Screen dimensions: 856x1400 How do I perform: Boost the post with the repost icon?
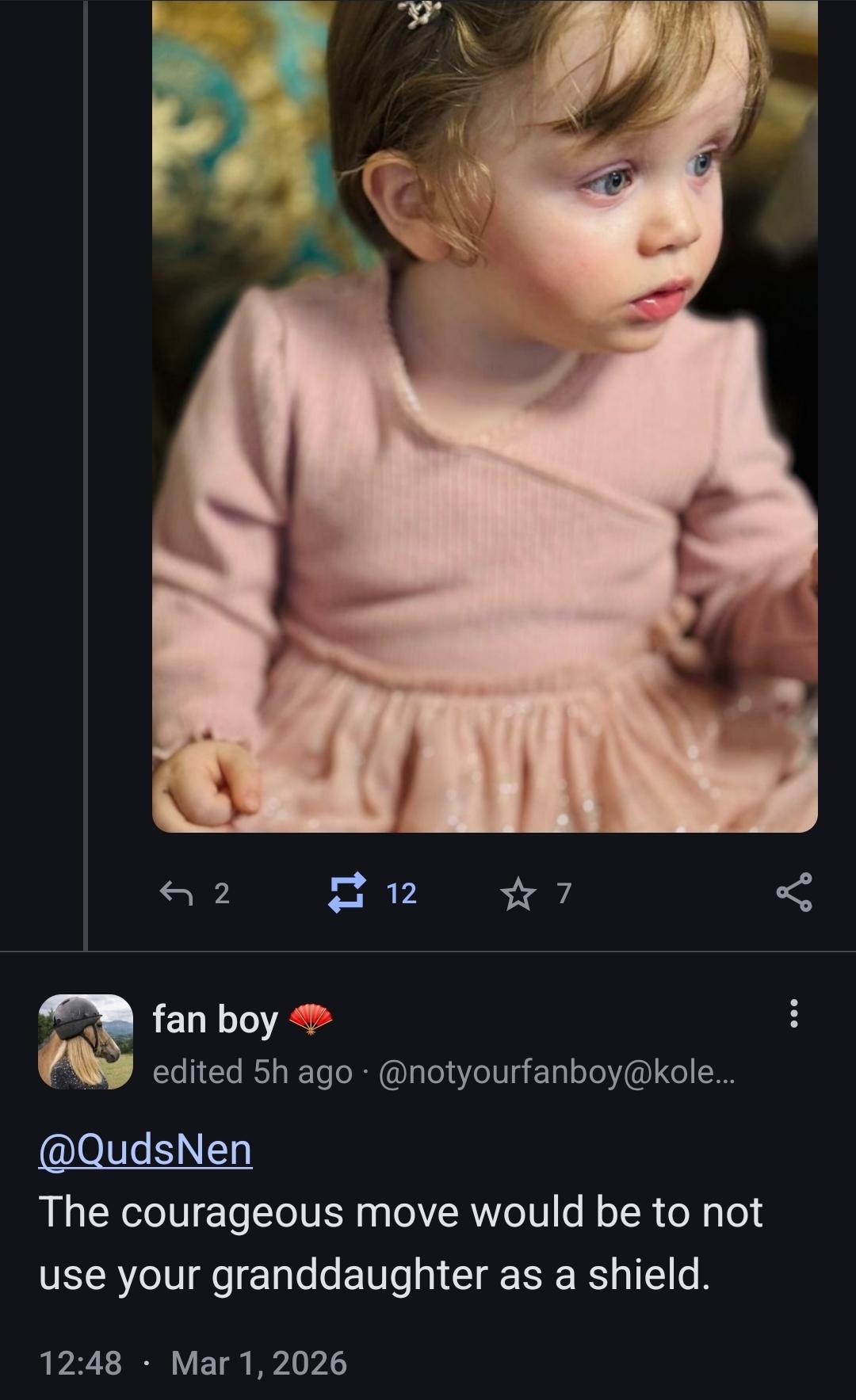pos(348,893)
